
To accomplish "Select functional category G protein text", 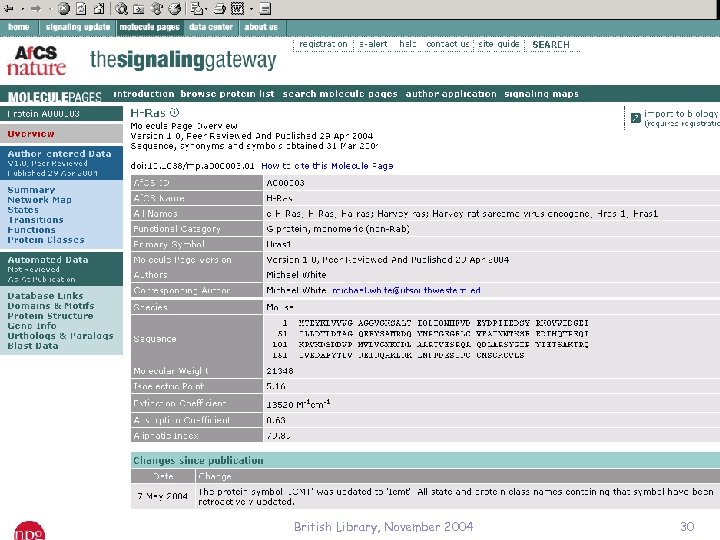I will click(338, 229).
